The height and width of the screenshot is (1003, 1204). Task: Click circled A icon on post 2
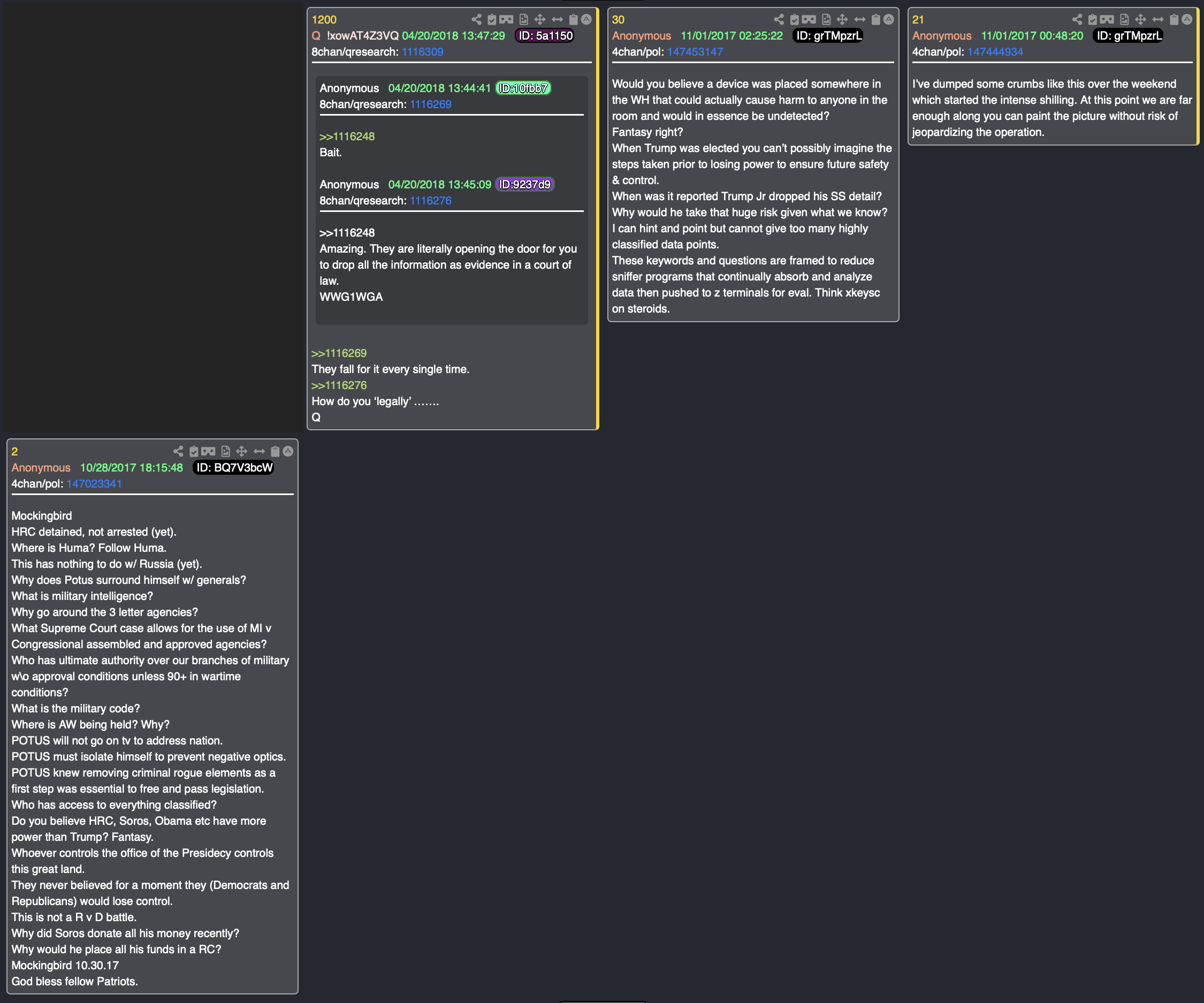[x=288, y=451]
